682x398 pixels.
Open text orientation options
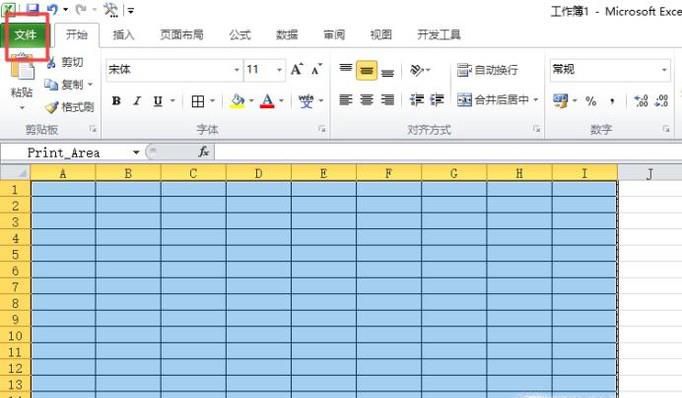click(x=419, y=70)
